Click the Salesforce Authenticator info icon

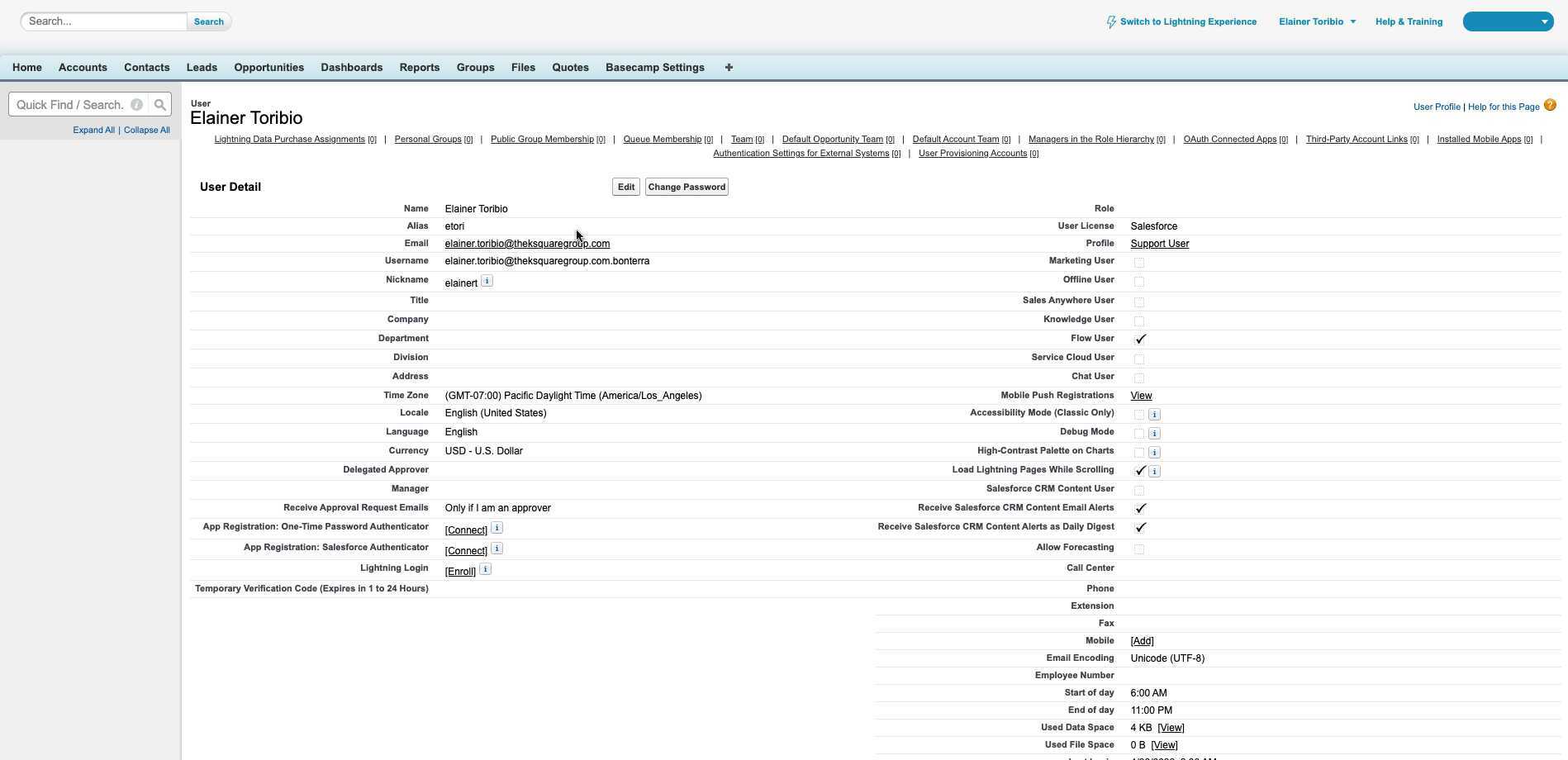[497, 549]
